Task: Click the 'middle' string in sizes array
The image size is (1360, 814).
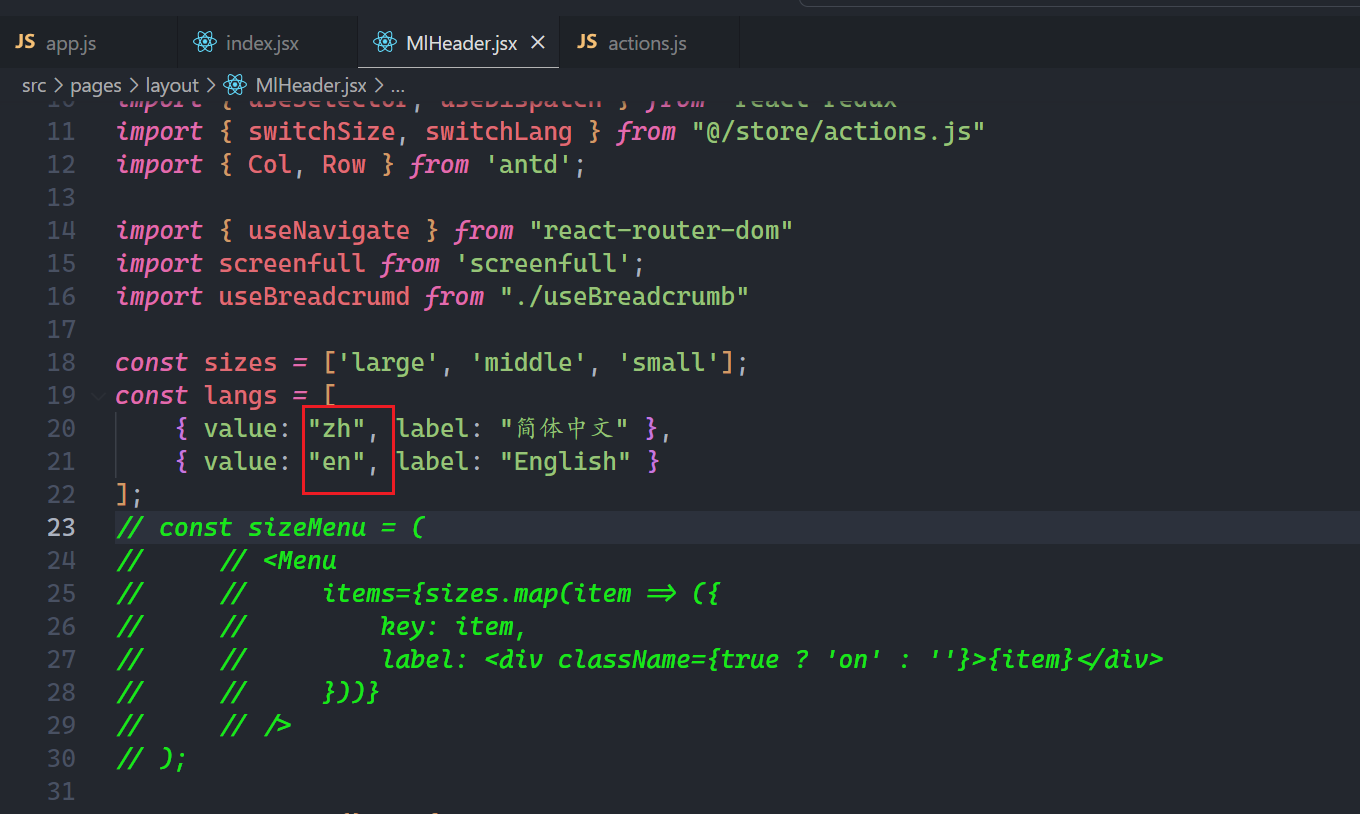Action: click(528, 362)
